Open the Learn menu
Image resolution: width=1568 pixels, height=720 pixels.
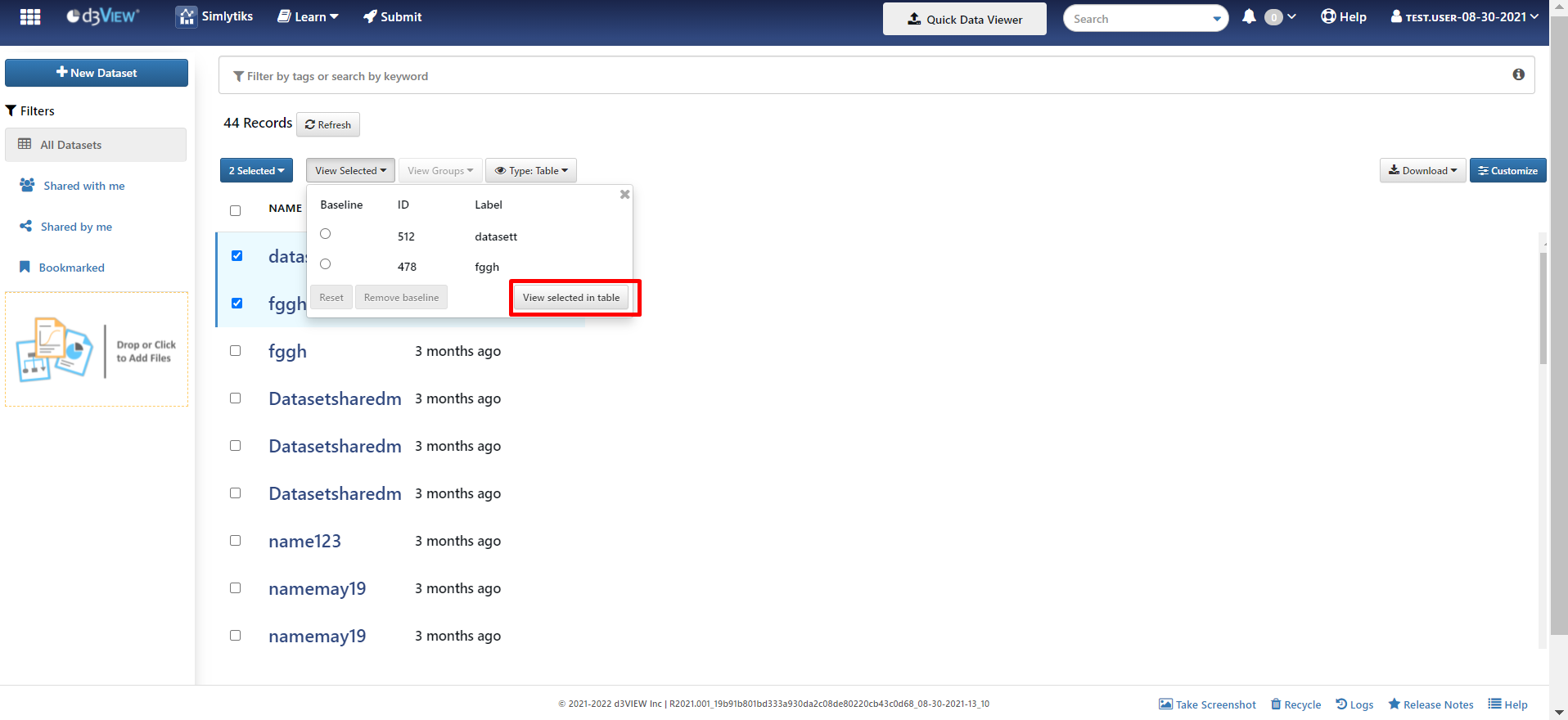point(308,17)
